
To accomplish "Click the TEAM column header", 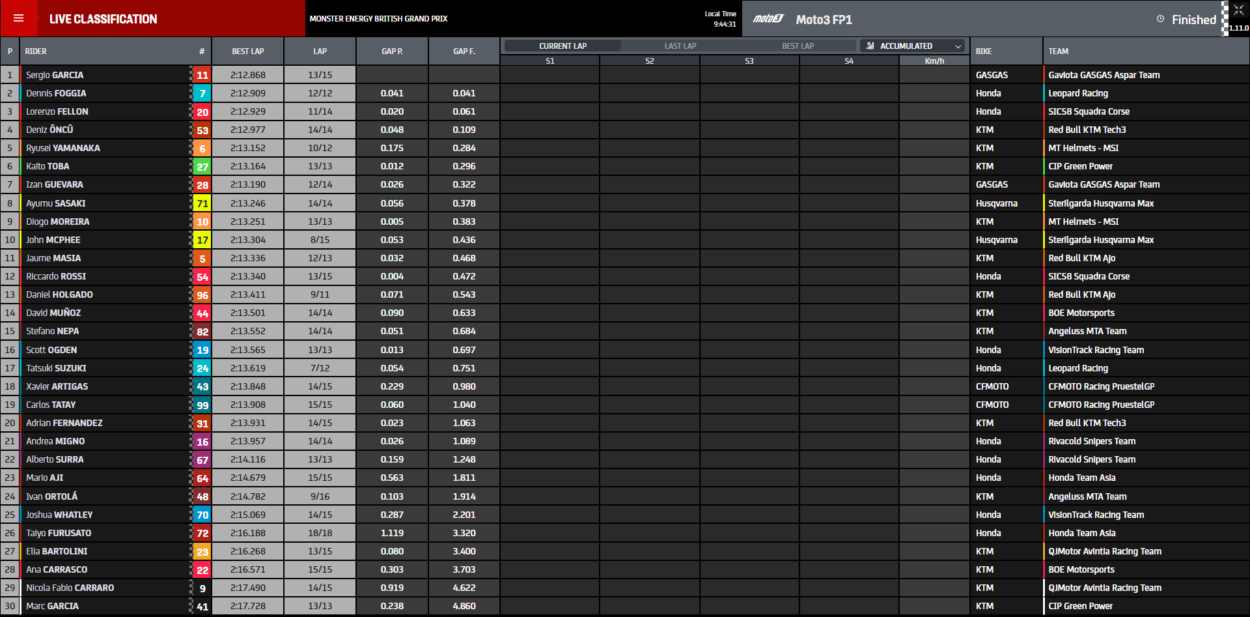I will pyautogui.click(x=1146, y=51).
